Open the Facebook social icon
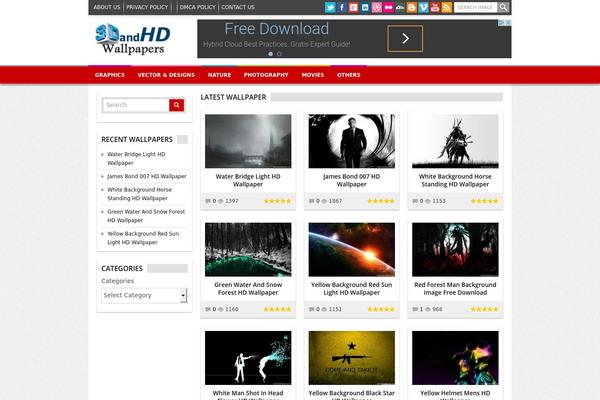 click(342, 7)
